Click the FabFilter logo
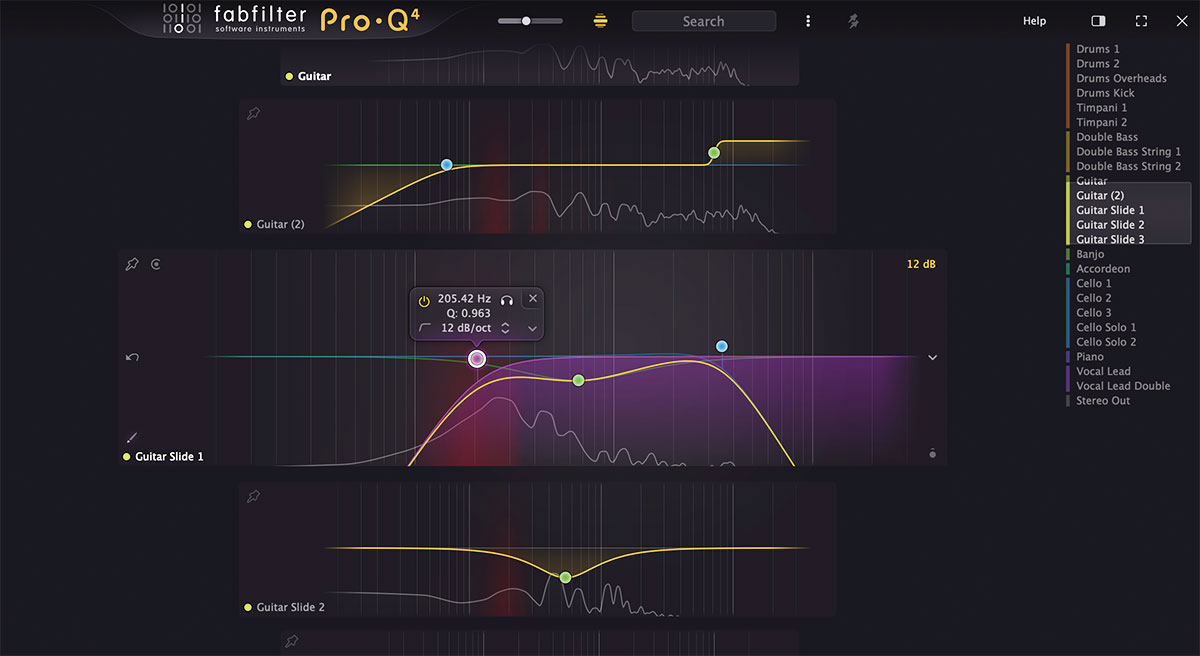 [235, 19]
